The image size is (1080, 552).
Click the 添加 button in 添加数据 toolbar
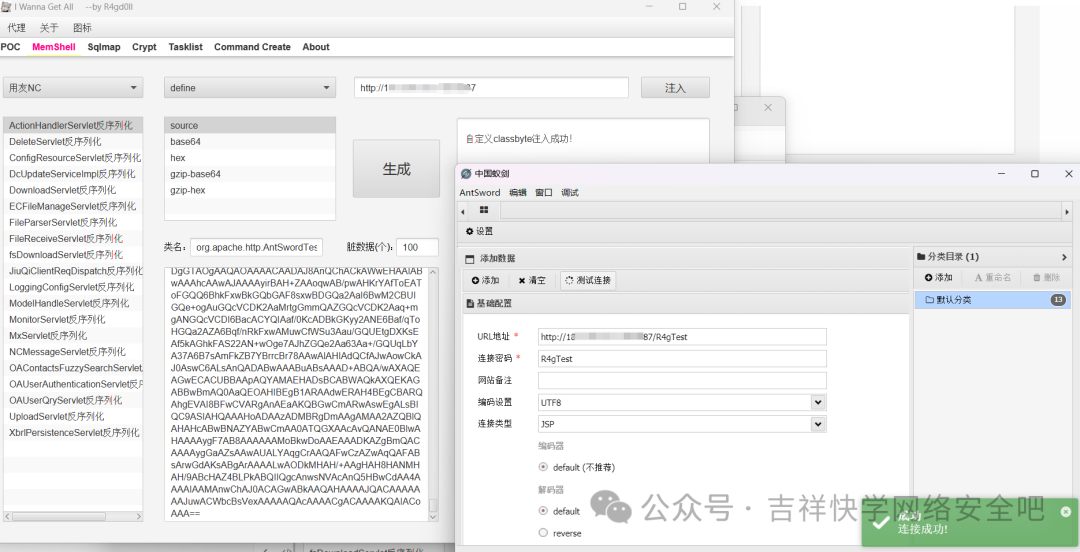pos(485,280)
